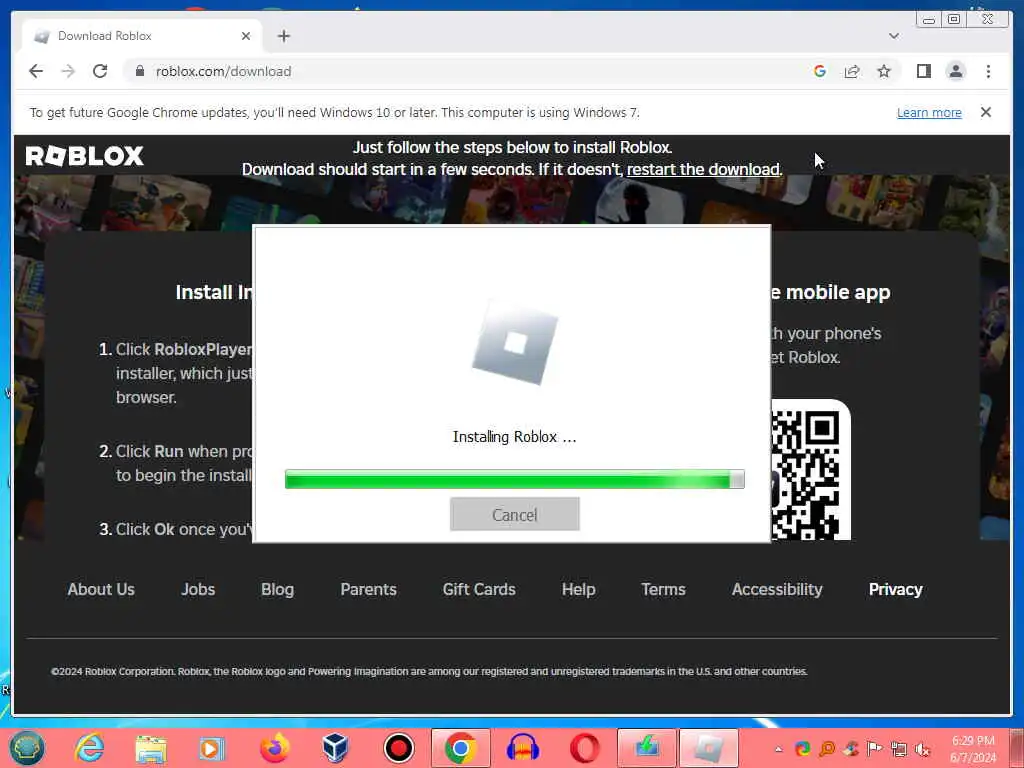Switch to Roblox installer taskbar button

(x=709, y=748)
